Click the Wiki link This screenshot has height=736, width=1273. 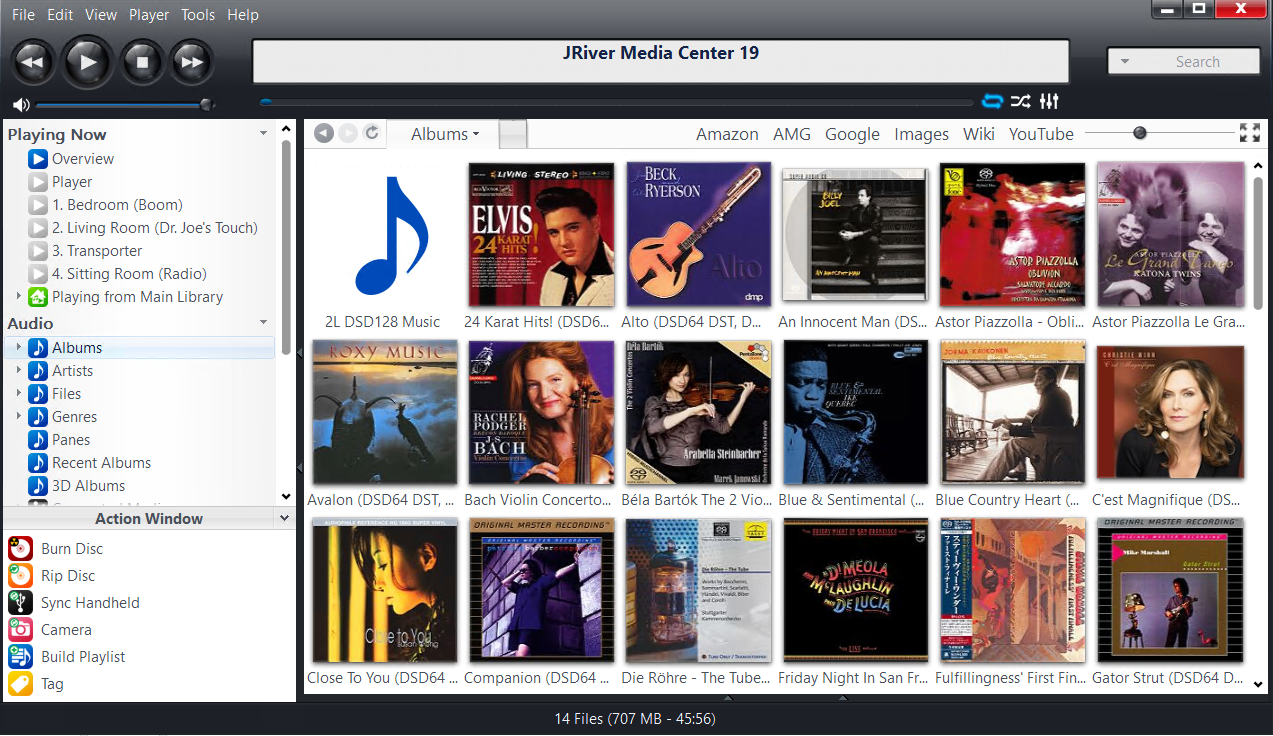[x=979, y=134]
